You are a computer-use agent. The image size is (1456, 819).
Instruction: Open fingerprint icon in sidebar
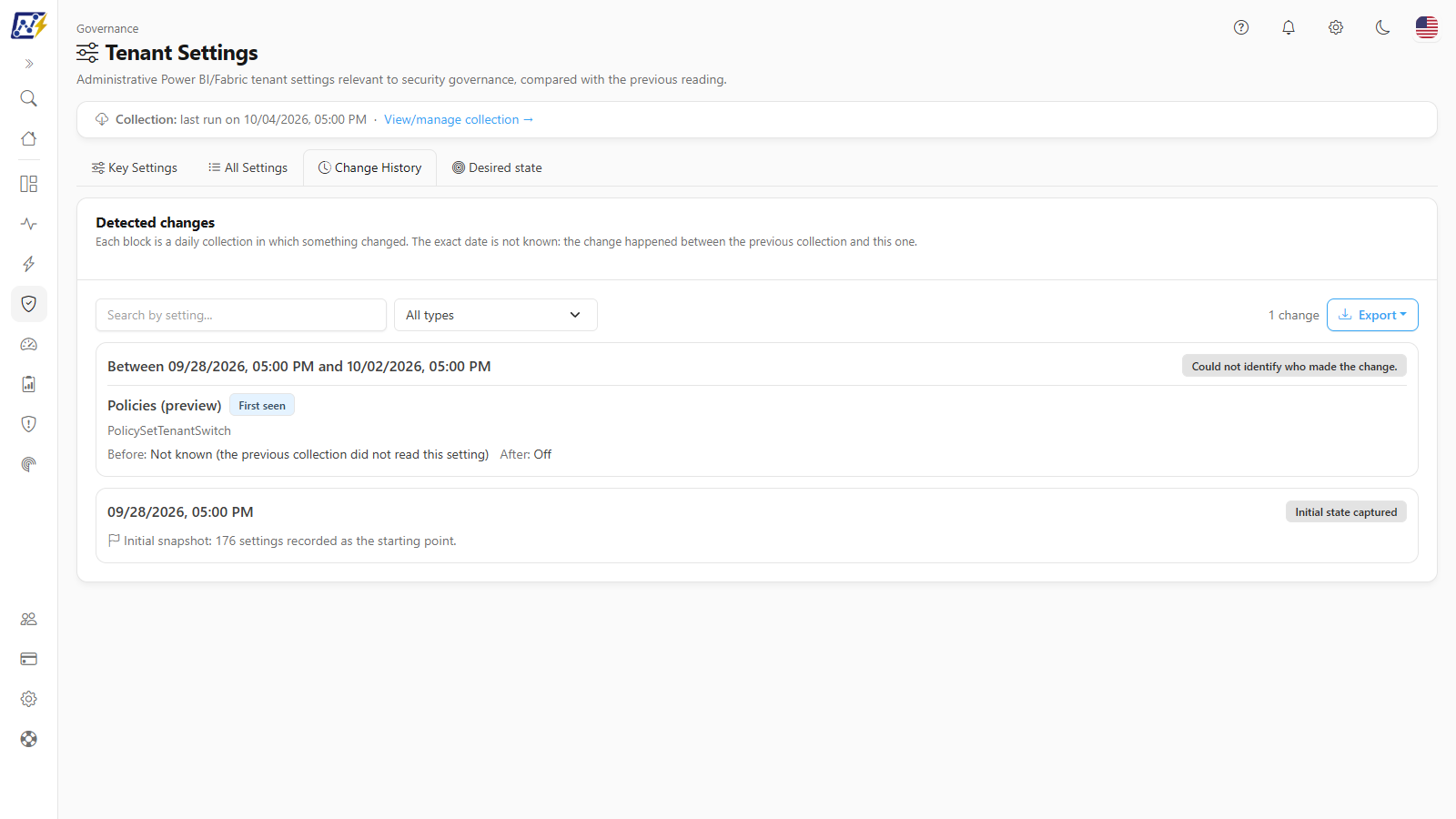coord(29,464)
